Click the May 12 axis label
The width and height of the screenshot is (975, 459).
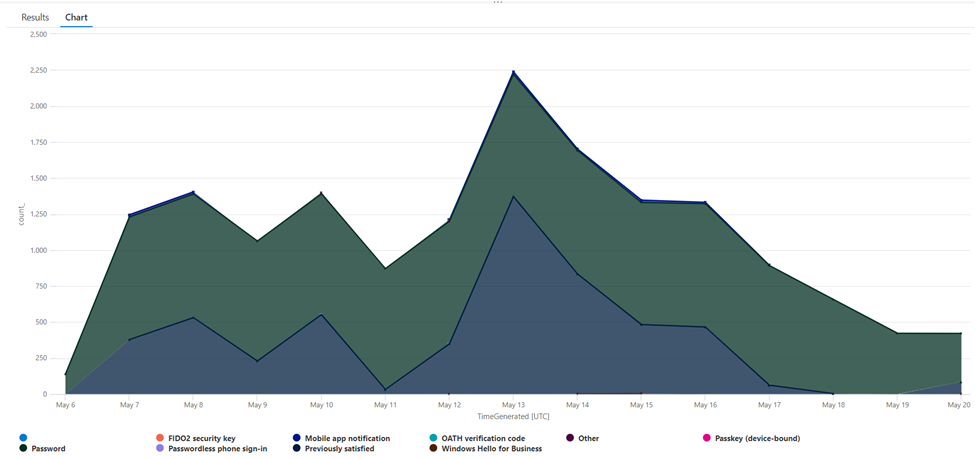coord(449,404)
